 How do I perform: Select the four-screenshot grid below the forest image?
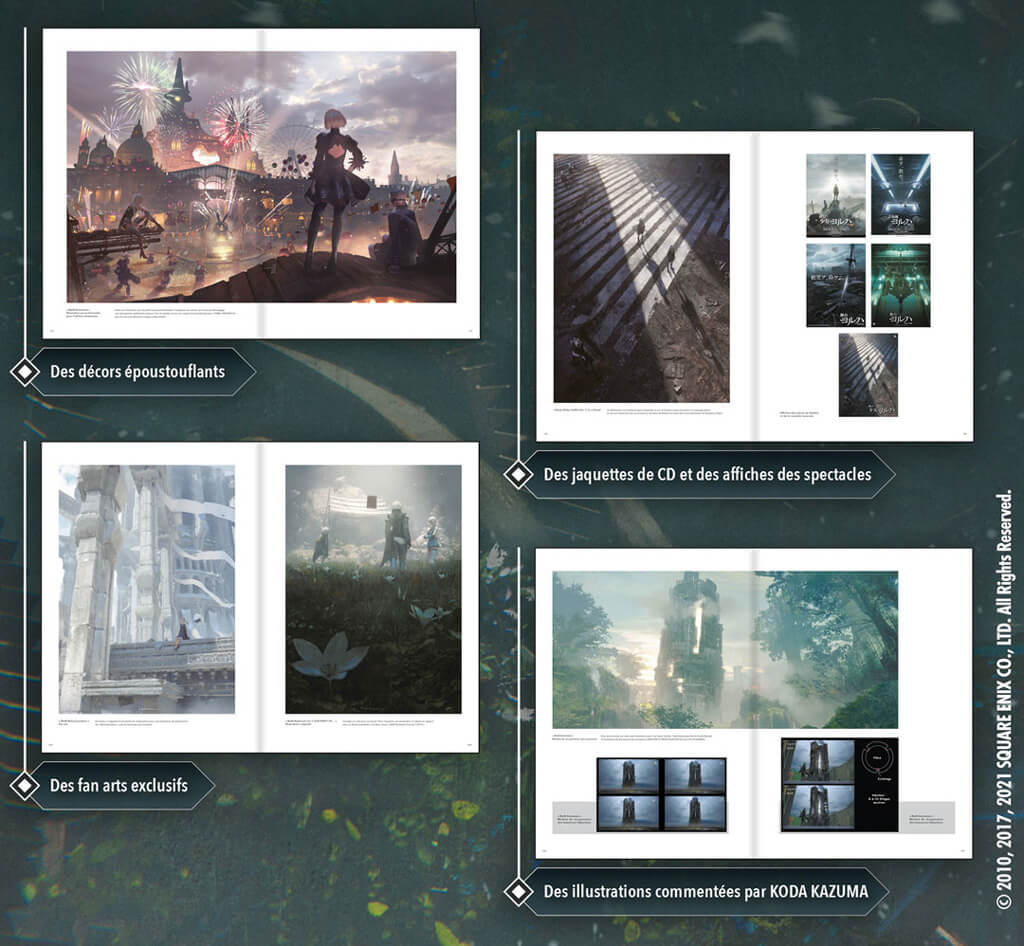(661, 794)
